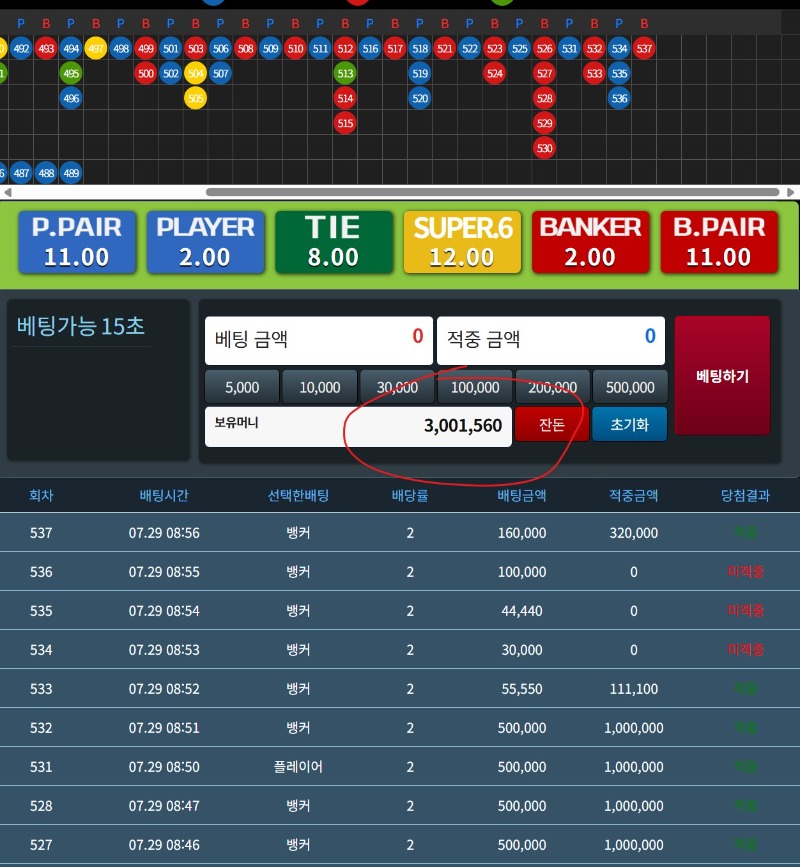Click bet time 07.29 08:47

(x=164, y=806)
